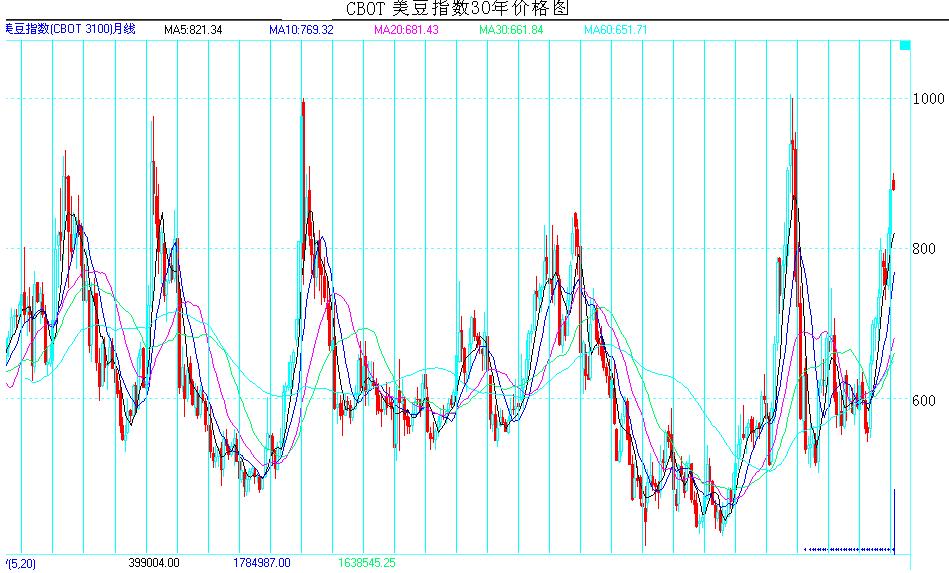Click the 800 price axis label
The height and width of the screenshot is (573, 949).
(924, 249)
